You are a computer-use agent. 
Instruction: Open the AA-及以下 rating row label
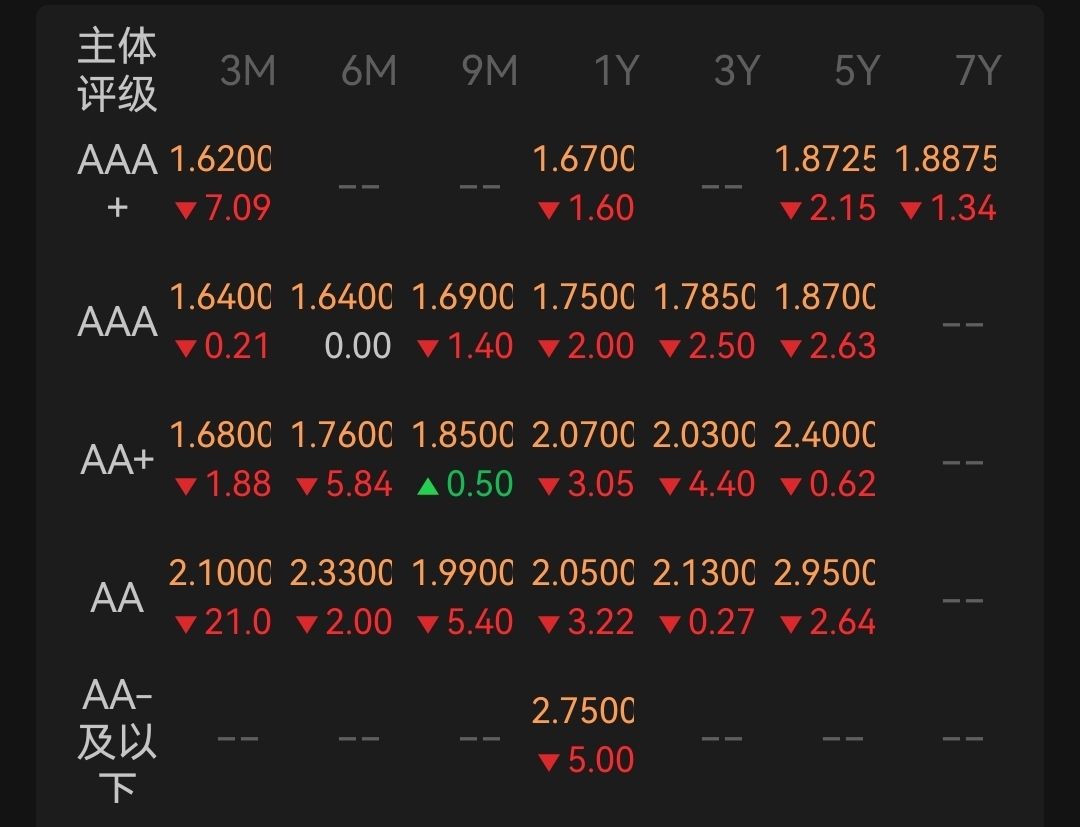[x=117, y=740]
